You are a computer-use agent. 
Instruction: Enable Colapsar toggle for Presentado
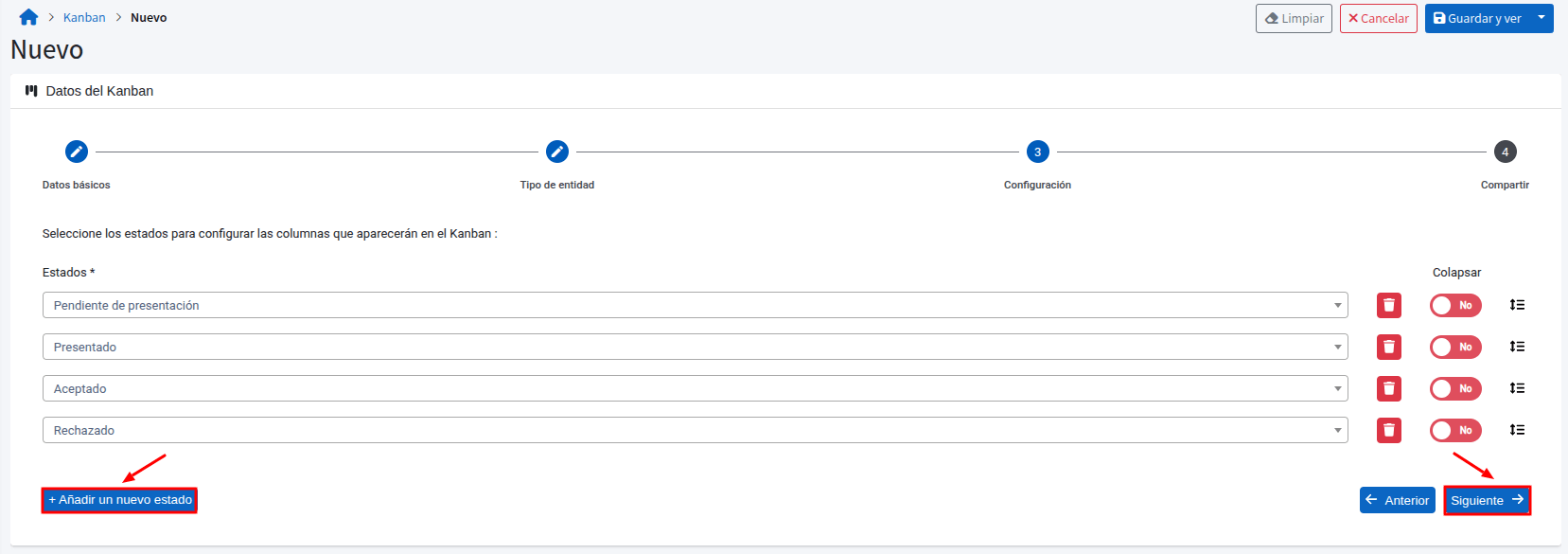1454,347
